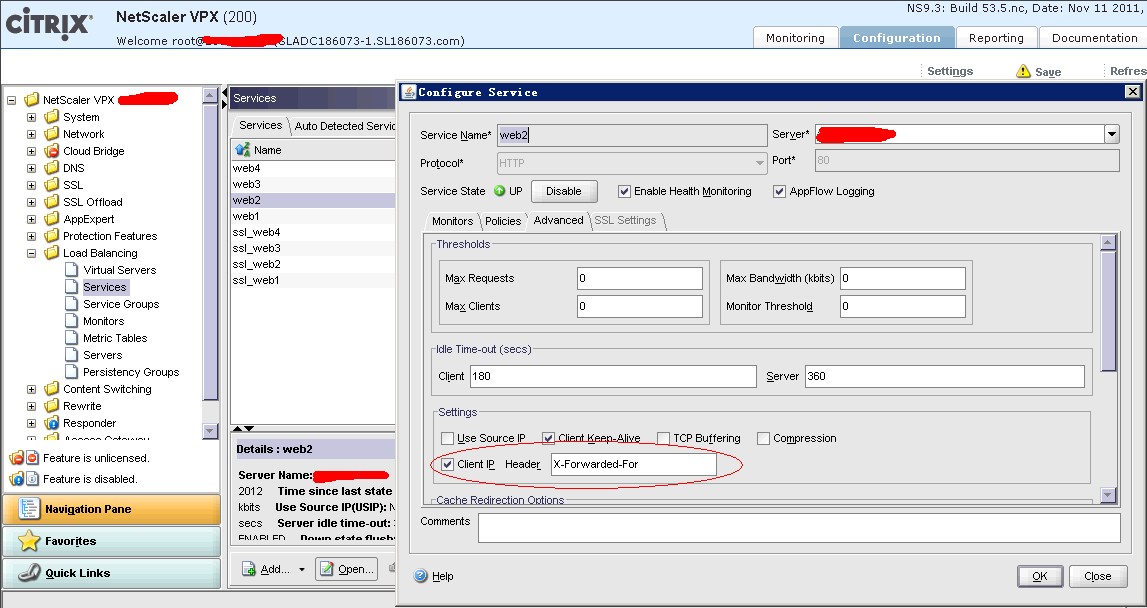
Task: Click the Open... button
Action: pos(347,569)
